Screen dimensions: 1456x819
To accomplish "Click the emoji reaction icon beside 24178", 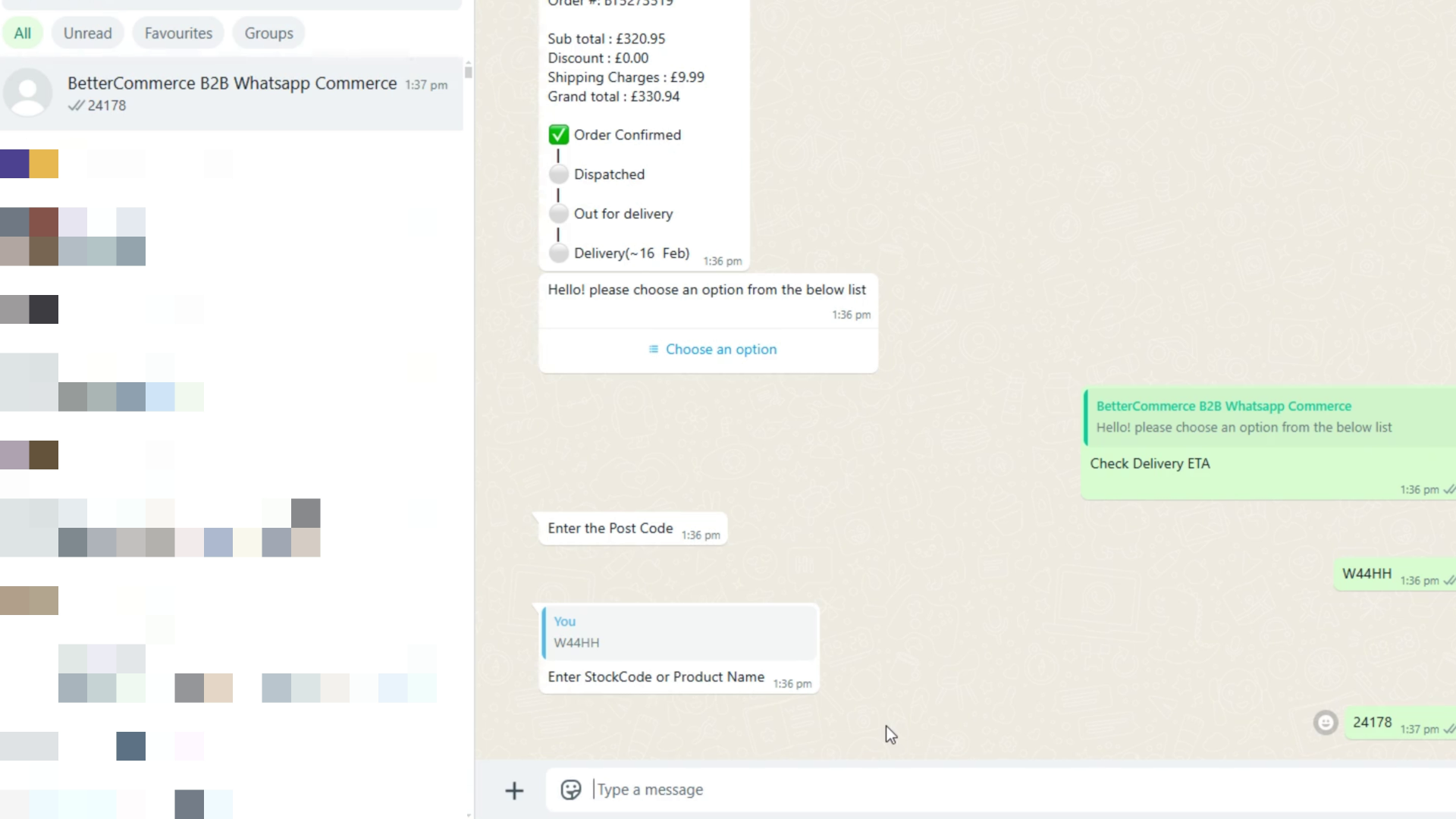I will [x=1325, y=723].
